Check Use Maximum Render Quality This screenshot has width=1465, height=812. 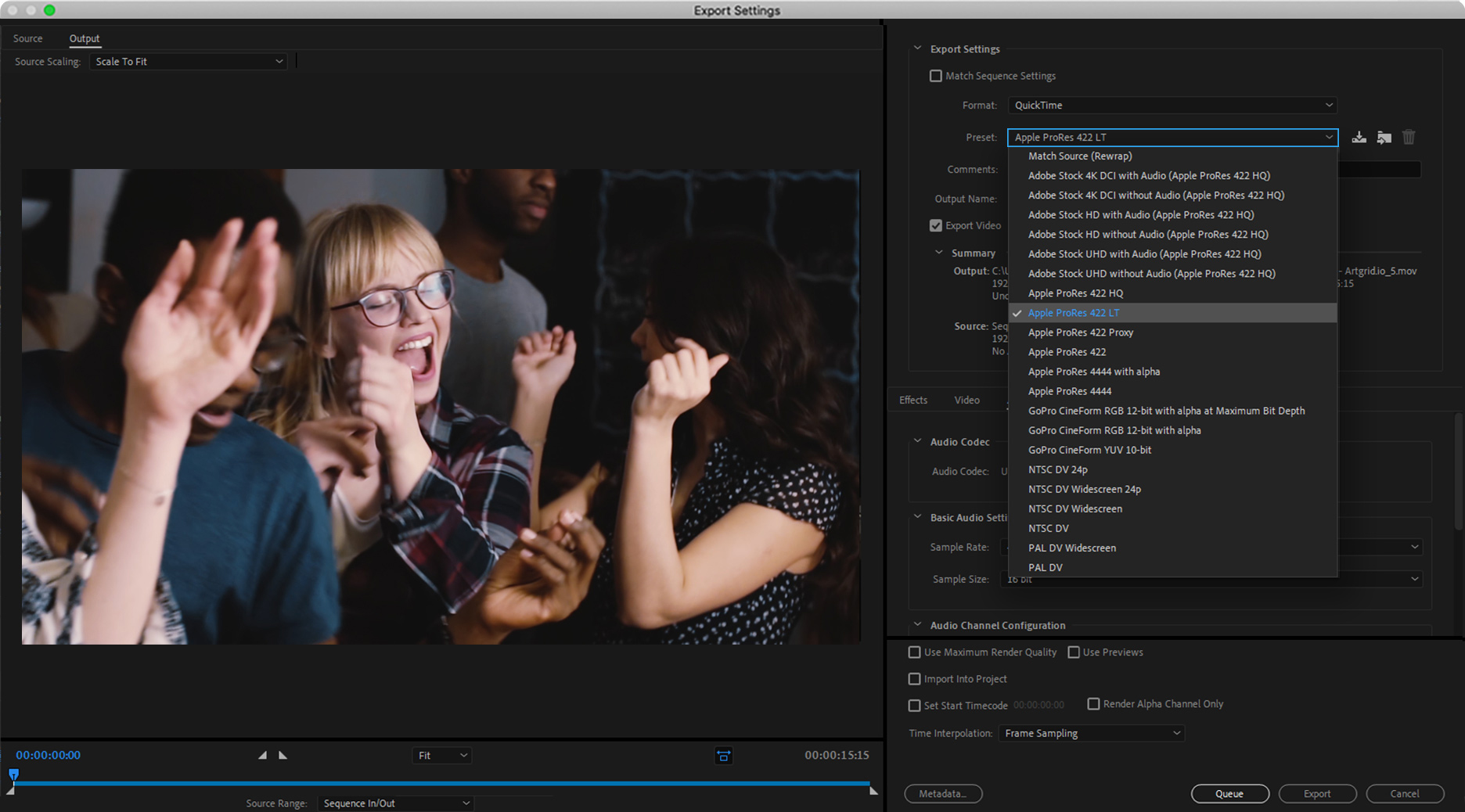point(914,652)
